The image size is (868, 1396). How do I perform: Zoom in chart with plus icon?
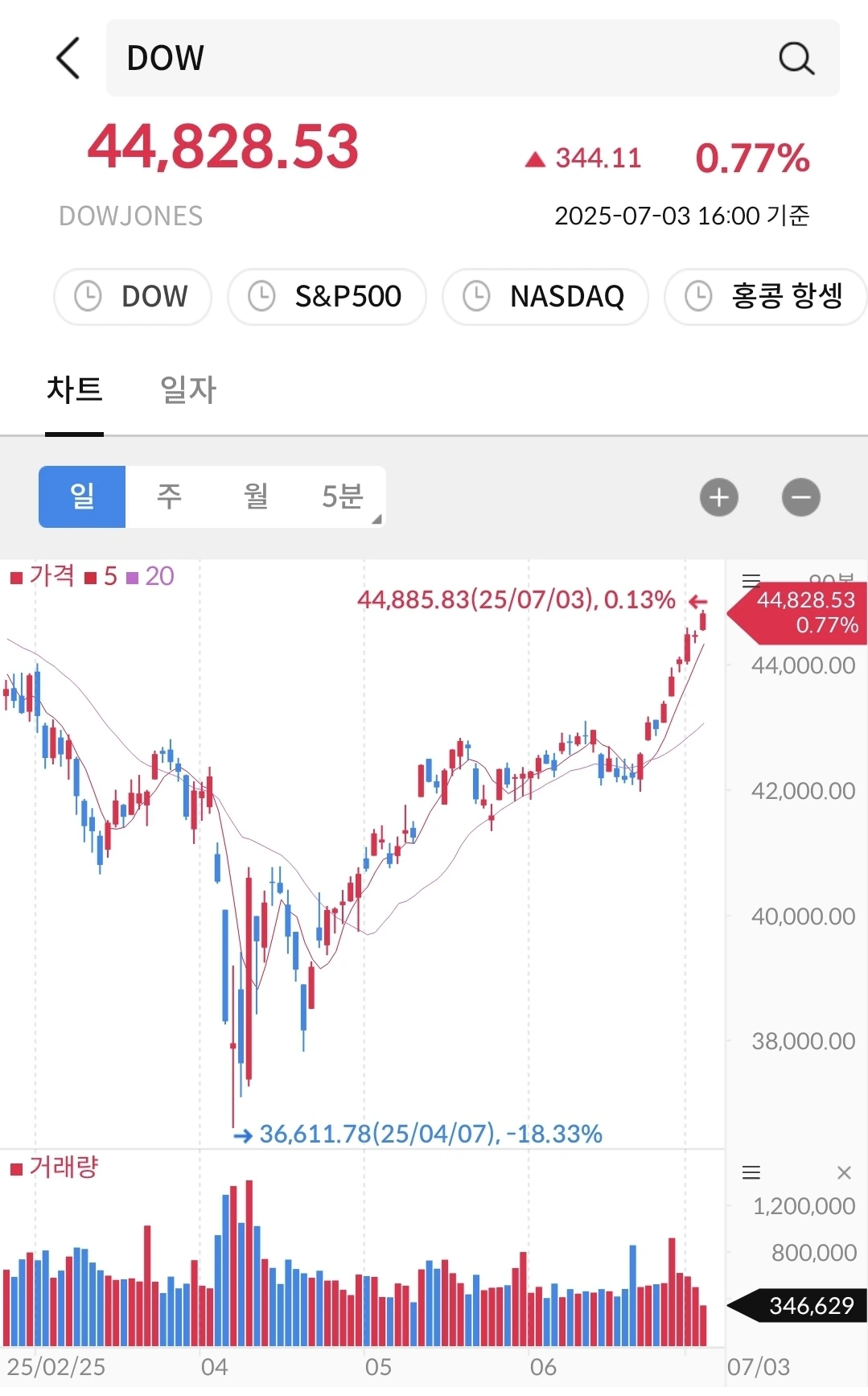719,497
